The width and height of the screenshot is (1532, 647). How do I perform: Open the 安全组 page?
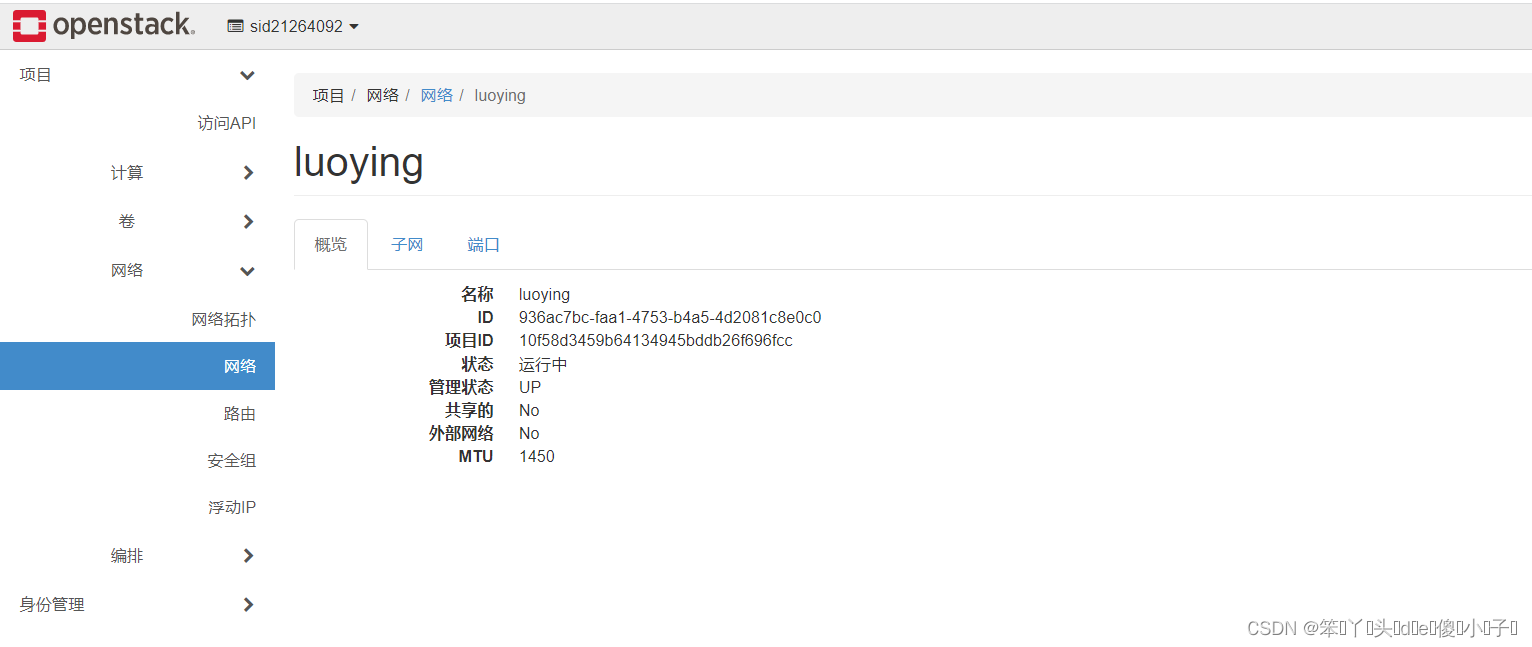click(x=231, y=460)
